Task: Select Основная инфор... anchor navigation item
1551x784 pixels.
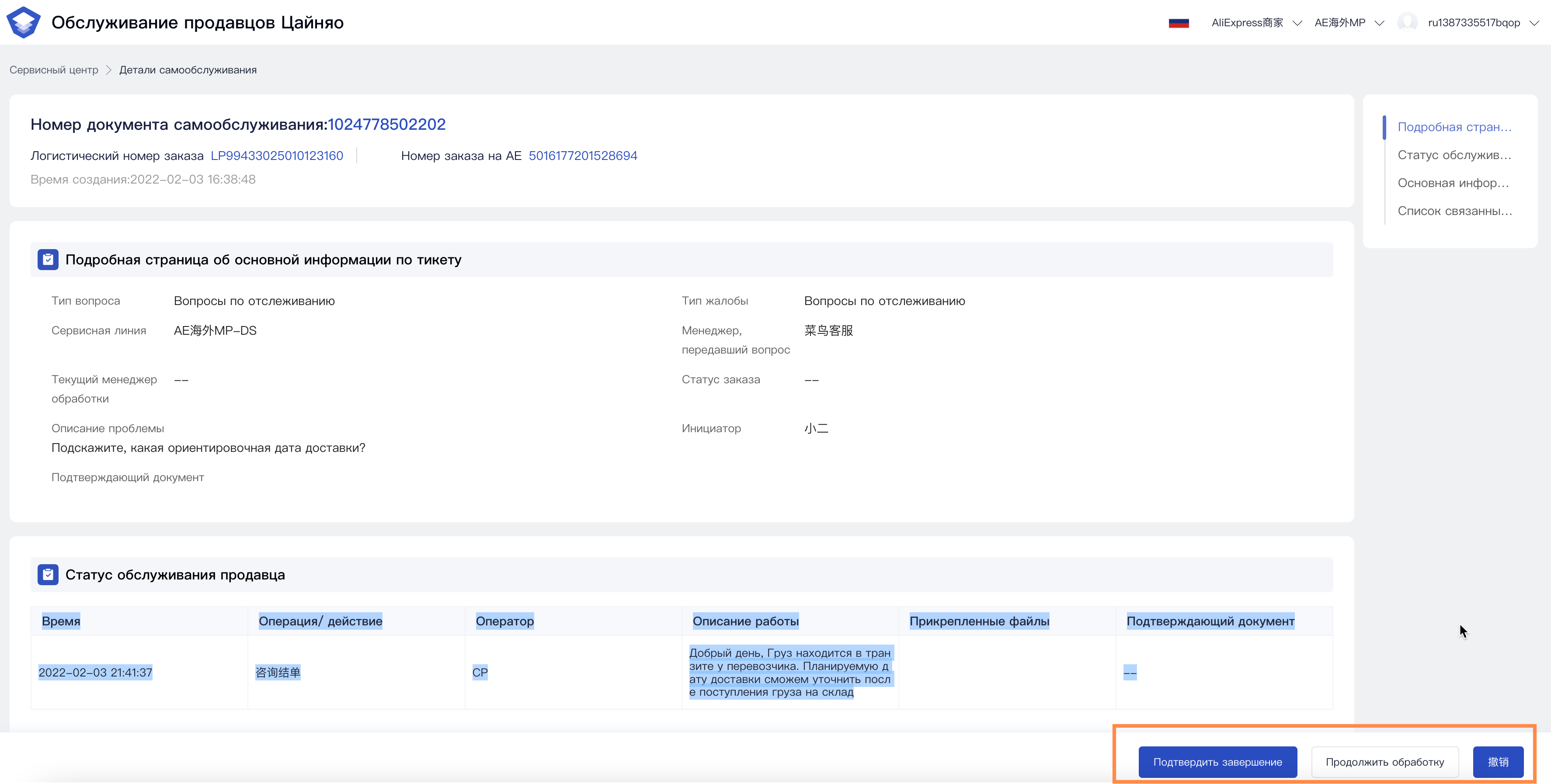Action: pos(1453,183)
